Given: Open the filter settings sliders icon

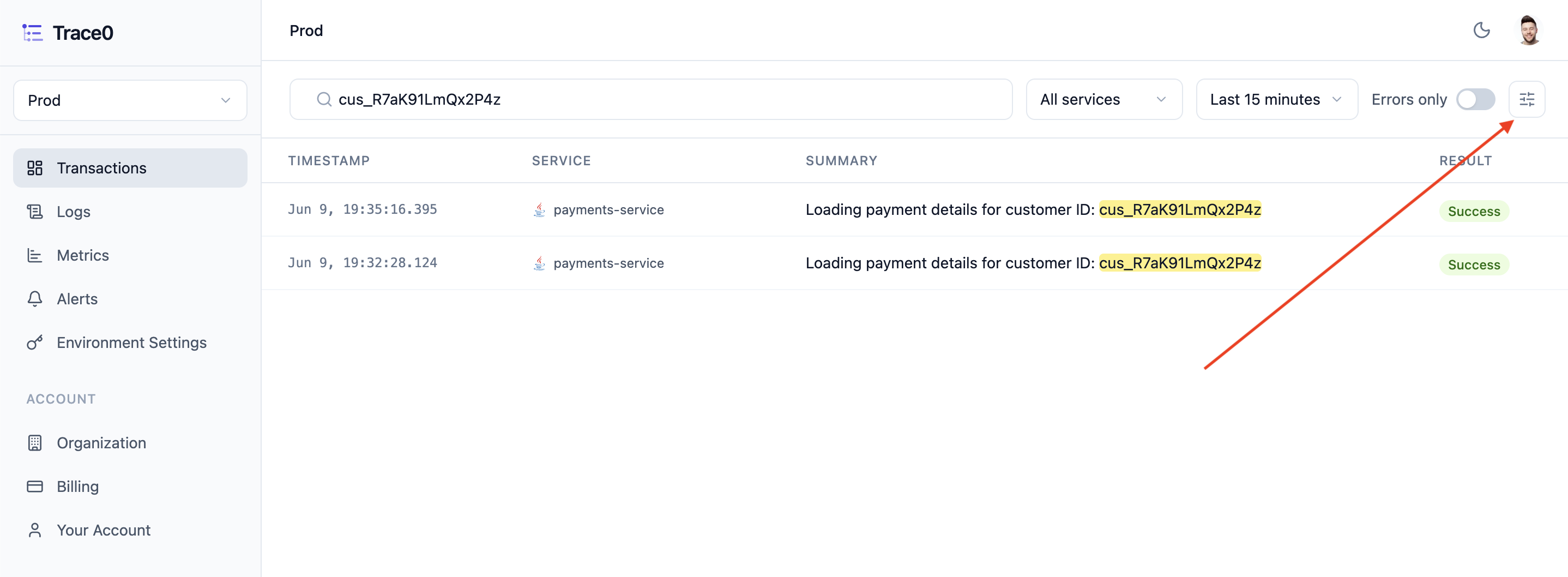Looking at the screenshot, I should (1526, 99).
